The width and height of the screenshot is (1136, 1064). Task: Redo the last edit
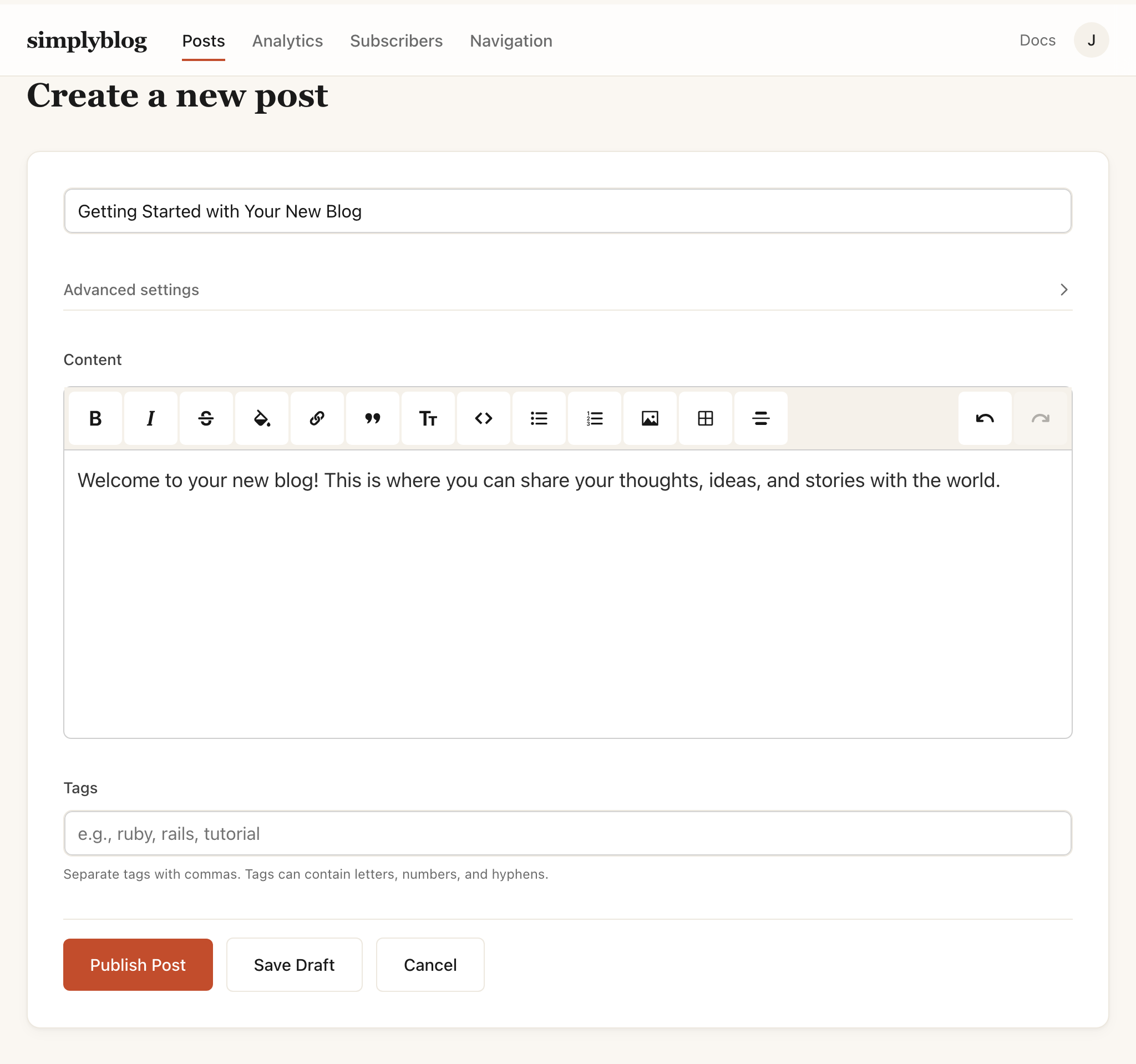(1041, 418)
